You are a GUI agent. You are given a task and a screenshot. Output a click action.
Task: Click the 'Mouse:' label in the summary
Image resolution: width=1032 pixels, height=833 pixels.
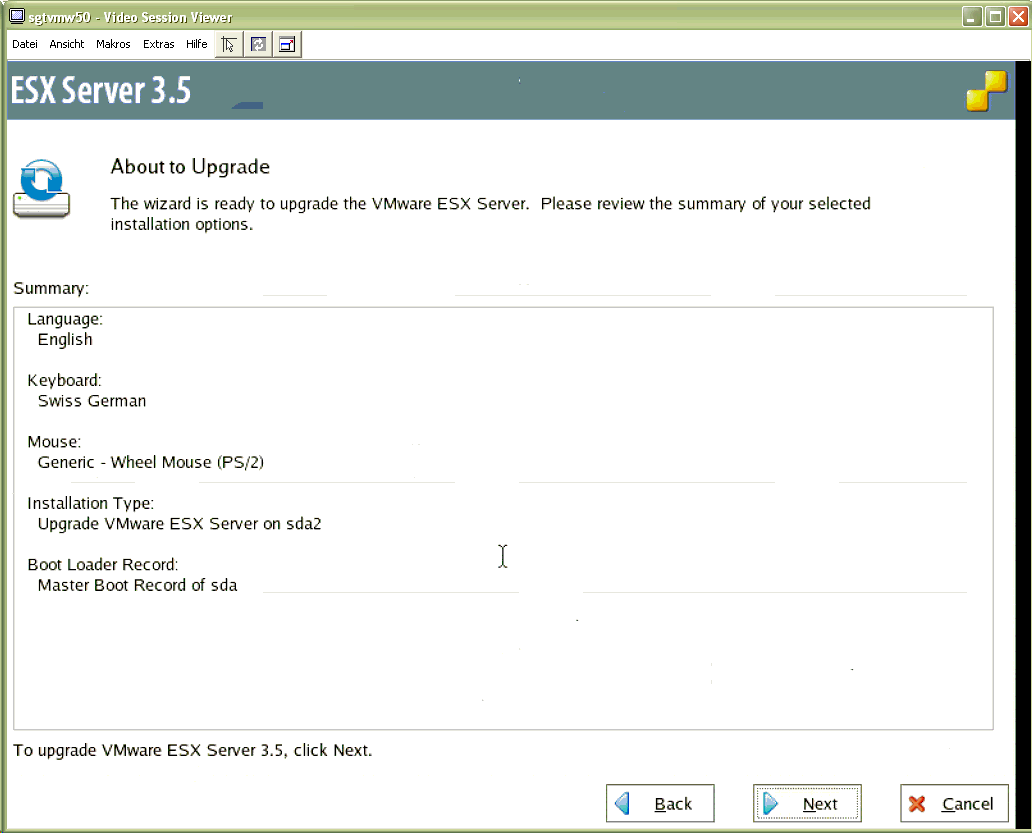(x=54, y=442)
